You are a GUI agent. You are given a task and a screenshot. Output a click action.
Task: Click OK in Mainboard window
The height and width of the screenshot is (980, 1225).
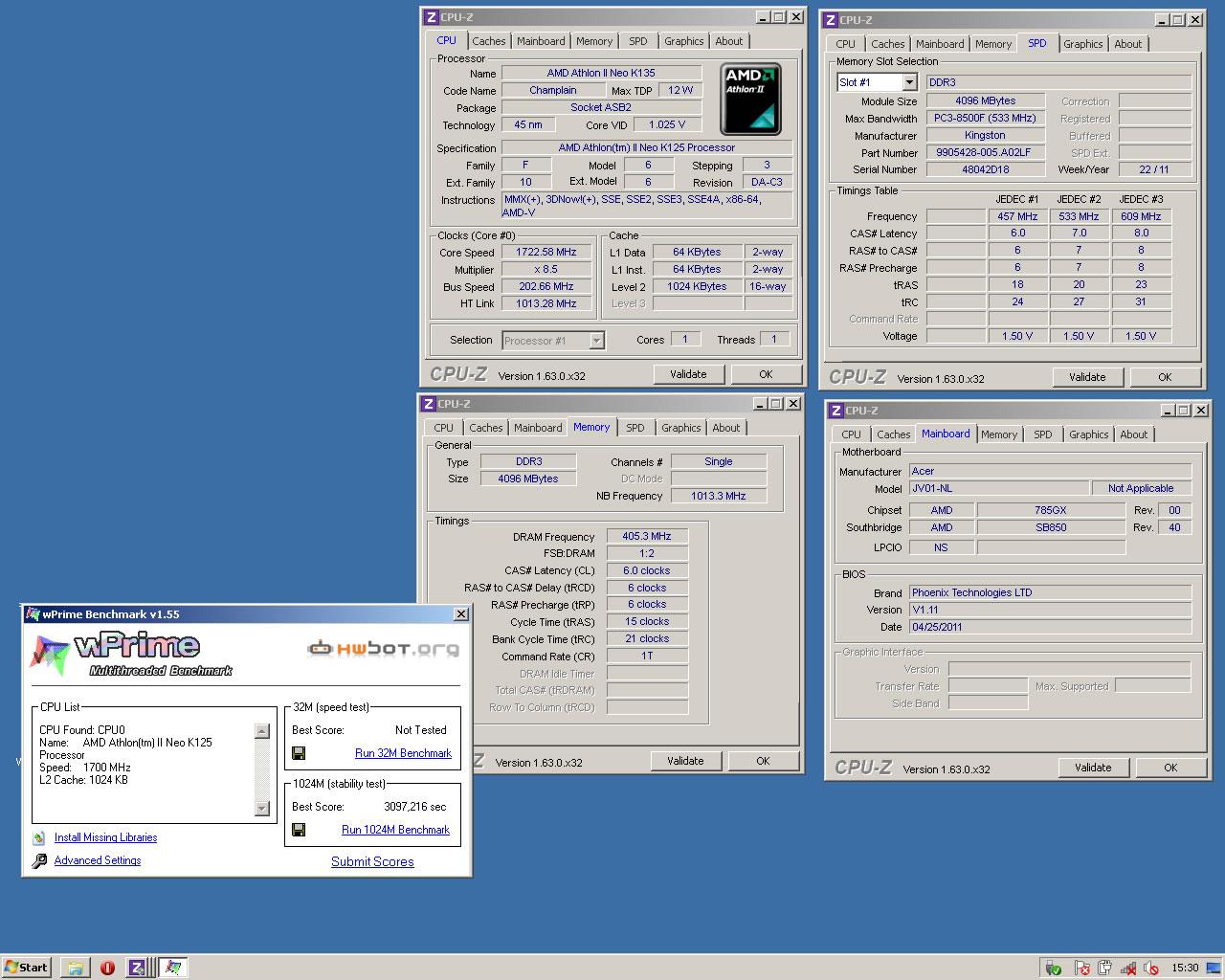coord(1170,768)
